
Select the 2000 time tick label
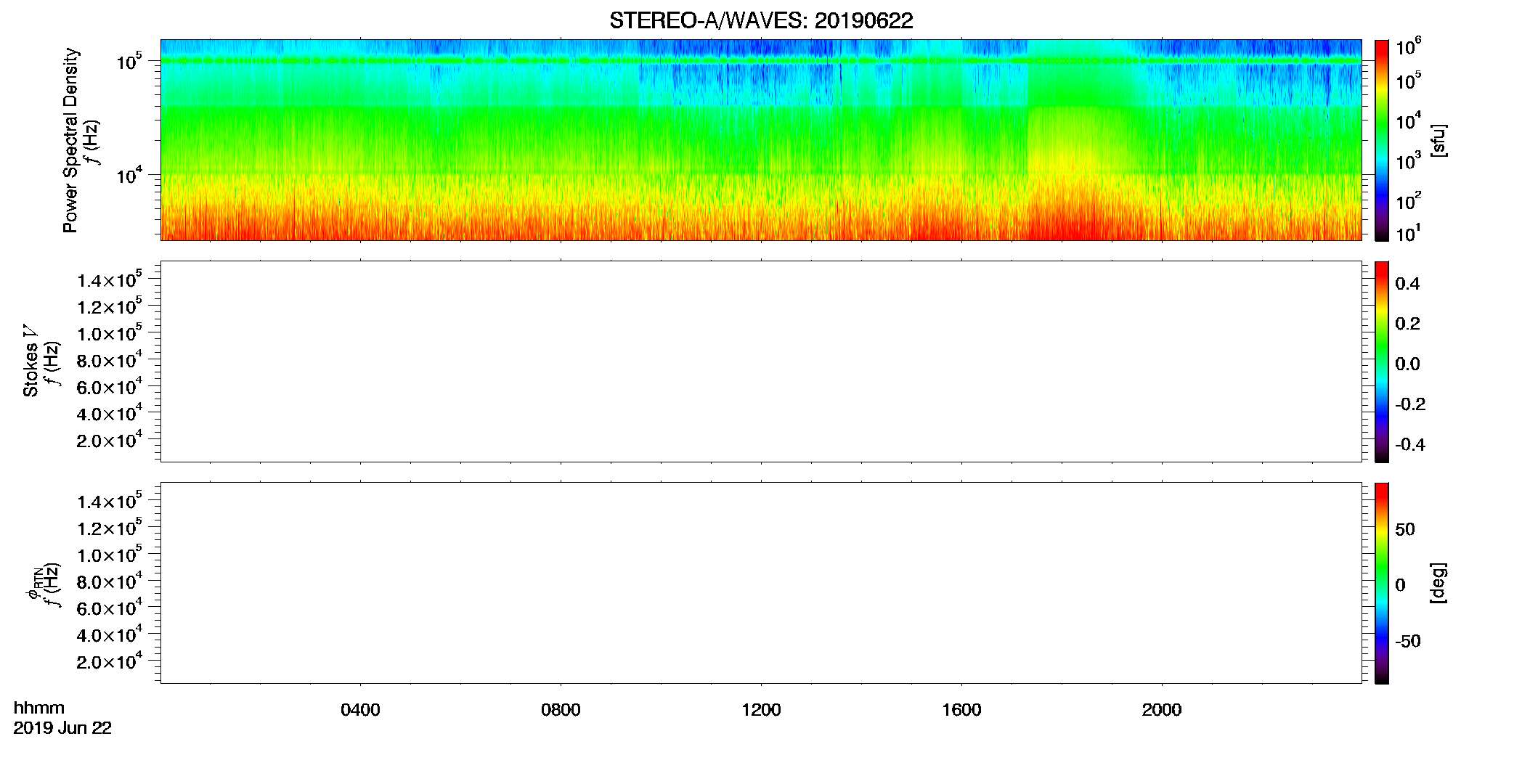[1162, 710]
